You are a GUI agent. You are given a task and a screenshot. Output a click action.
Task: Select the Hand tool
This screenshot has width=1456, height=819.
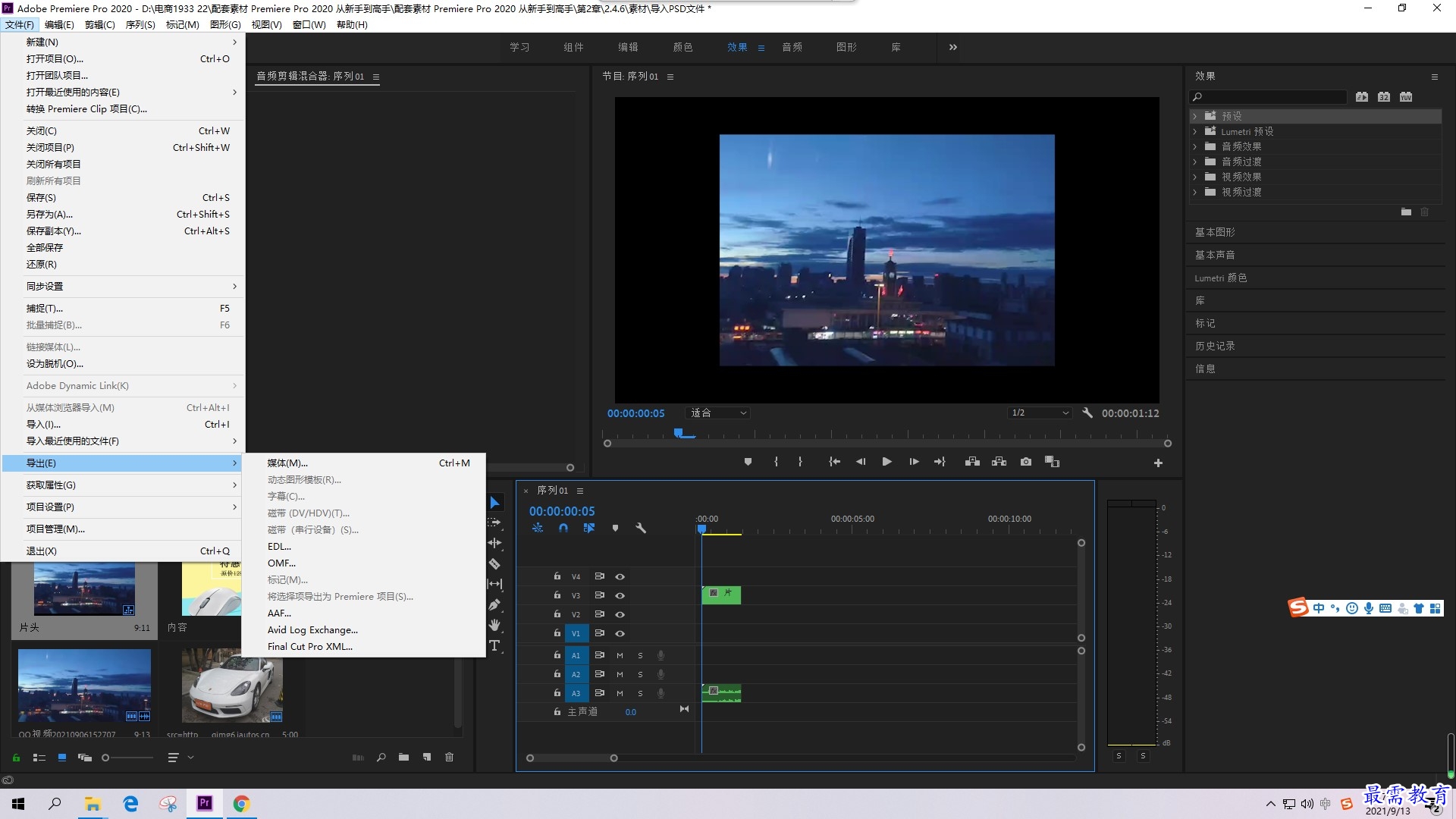[x=494, y=625]
